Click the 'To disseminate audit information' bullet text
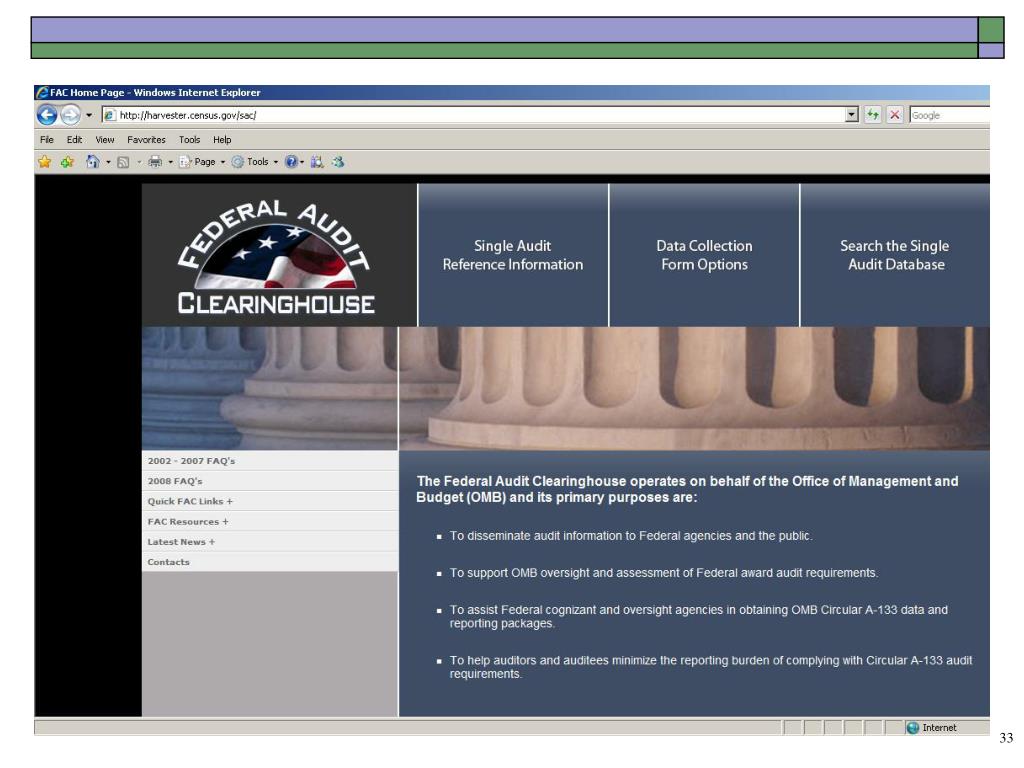Screen dimensions: 1024x768 pos(631,536)
